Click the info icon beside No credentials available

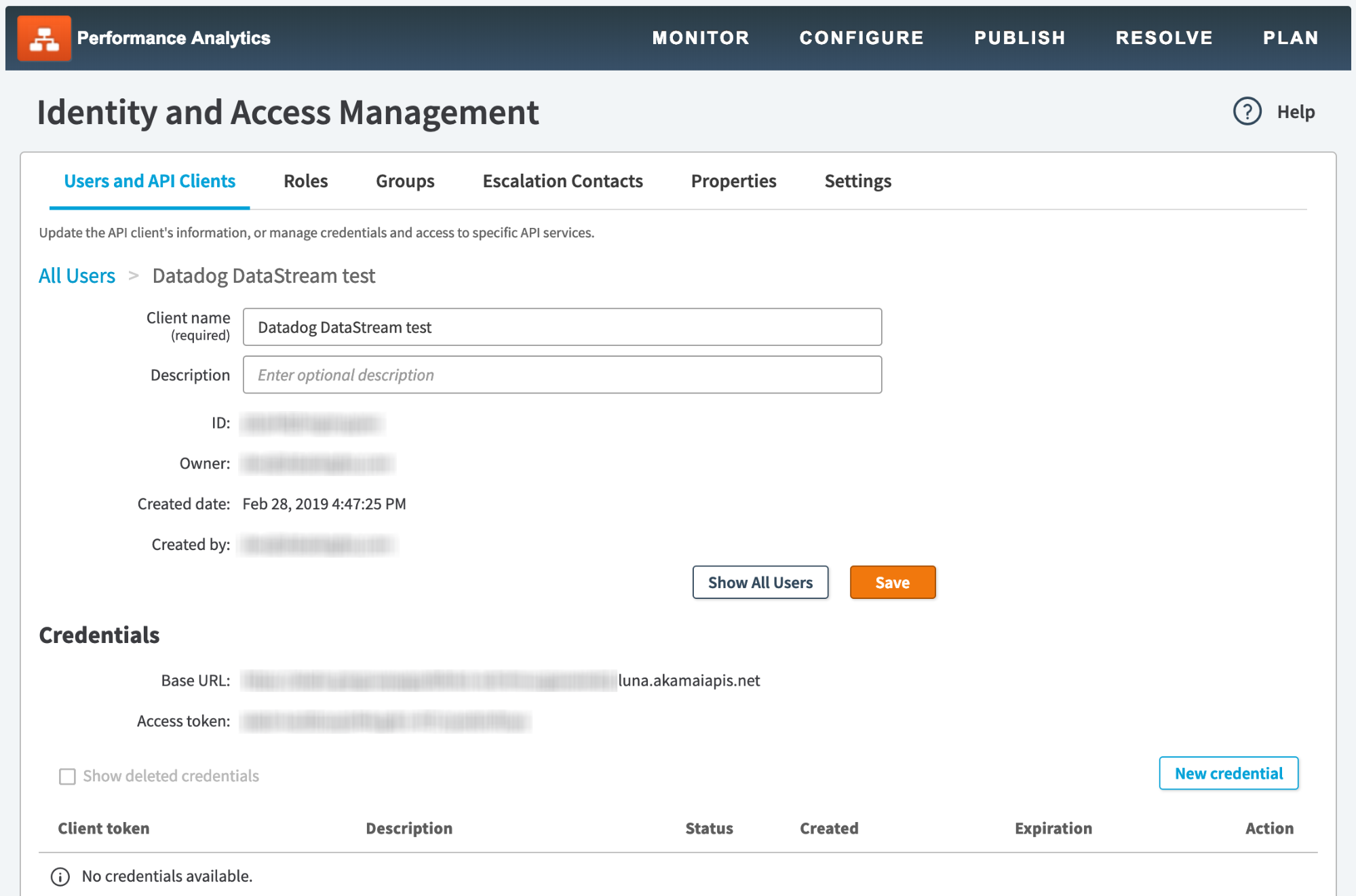(x=60, y=876)
